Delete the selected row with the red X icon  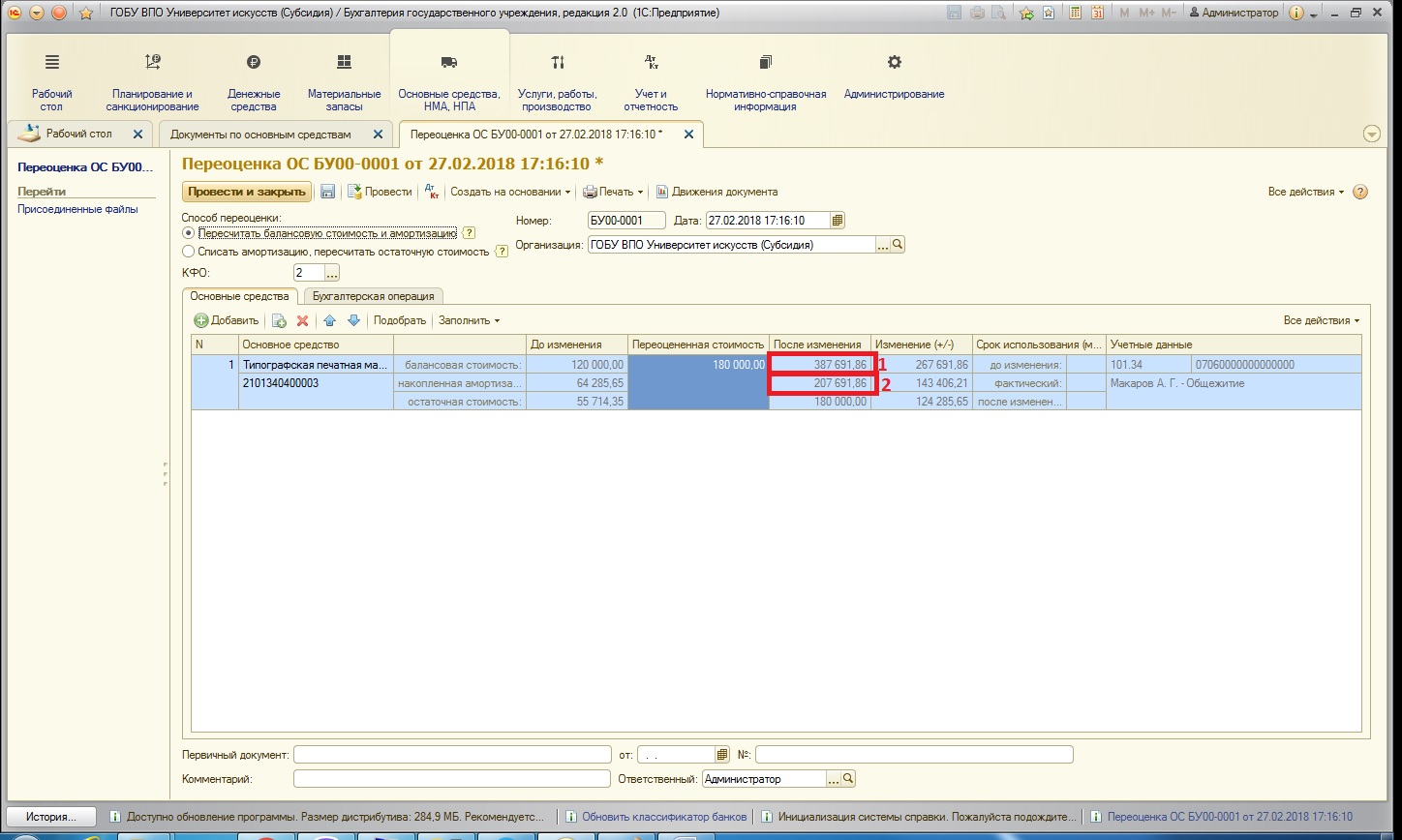tap(302, 320)
